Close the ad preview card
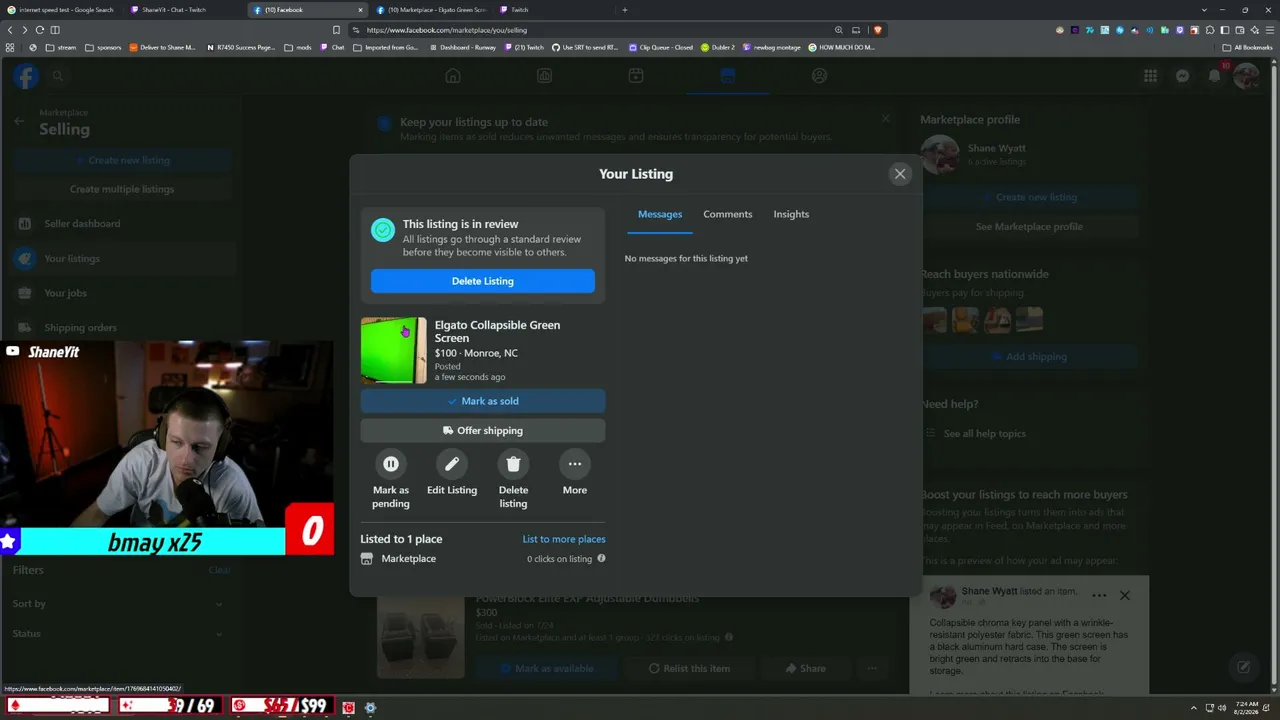This screenshot has width=1280, height=720. pos(1125,596)
